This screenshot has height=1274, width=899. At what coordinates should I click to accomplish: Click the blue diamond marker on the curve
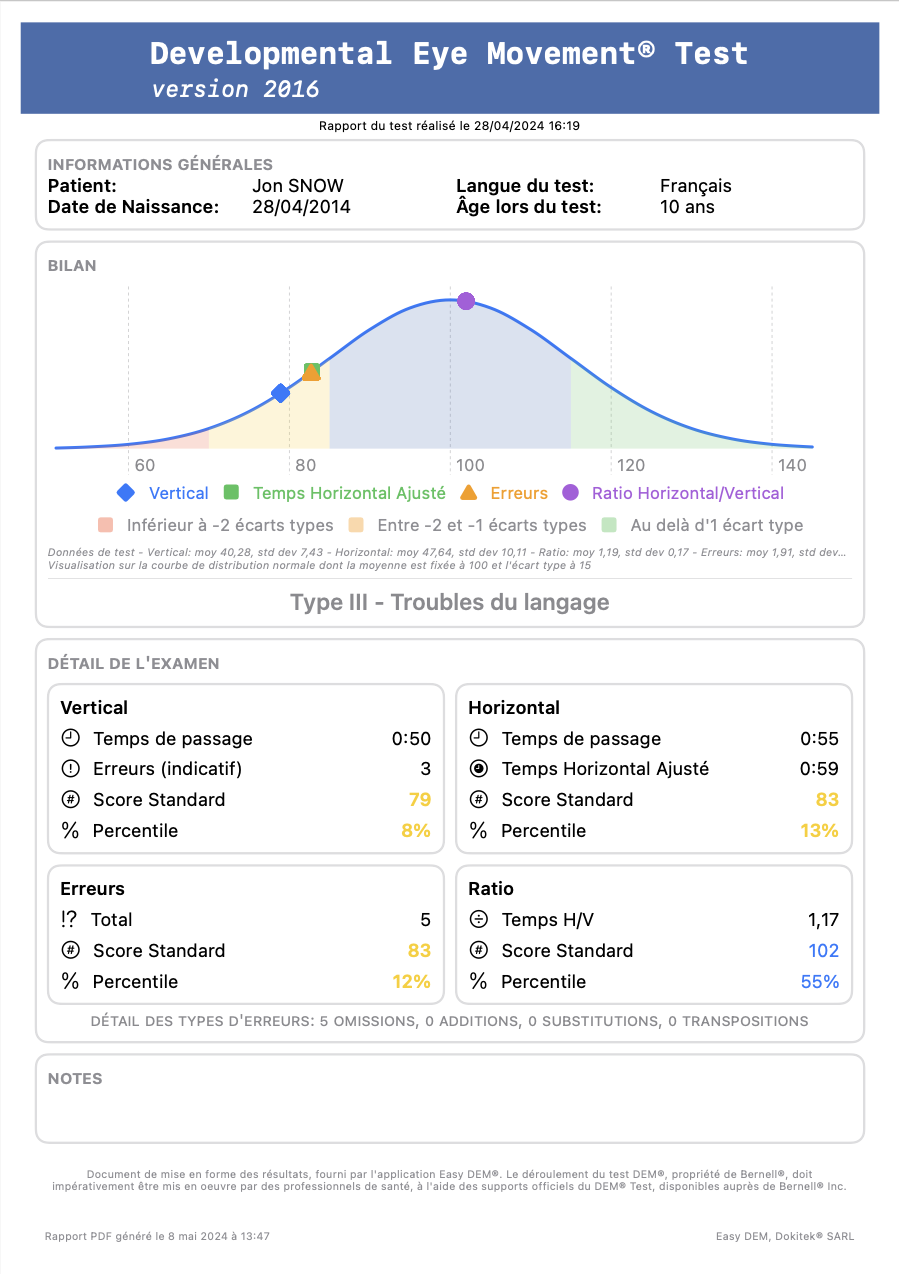pyautogui.click(x=281, y=393)
